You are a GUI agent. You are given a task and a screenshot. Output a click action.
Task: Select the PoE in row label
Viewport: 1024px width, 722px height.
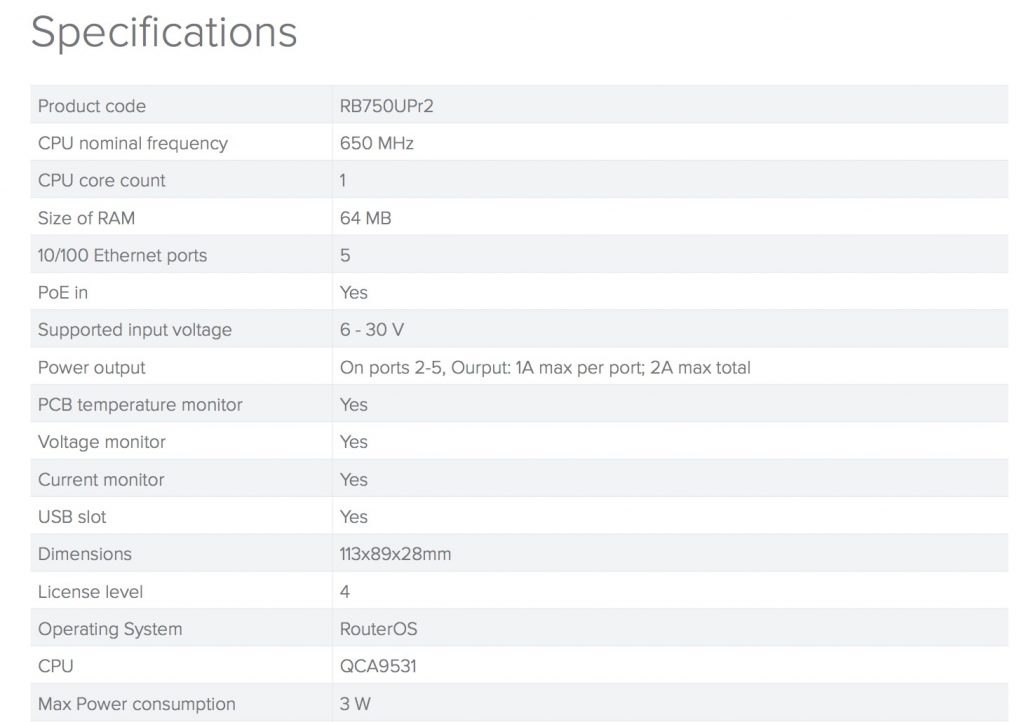pyautogui.click(x=63, y=293)
